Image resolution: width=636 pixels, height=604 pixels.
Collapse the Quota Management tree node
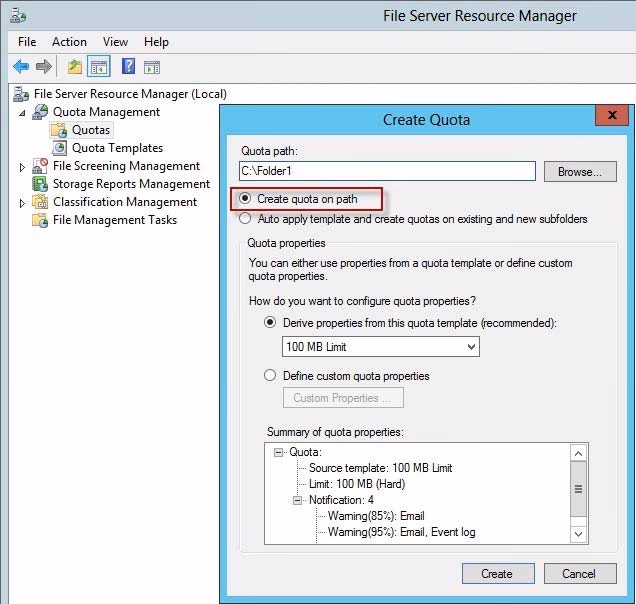pyautogui.click(x=22, y=113)
